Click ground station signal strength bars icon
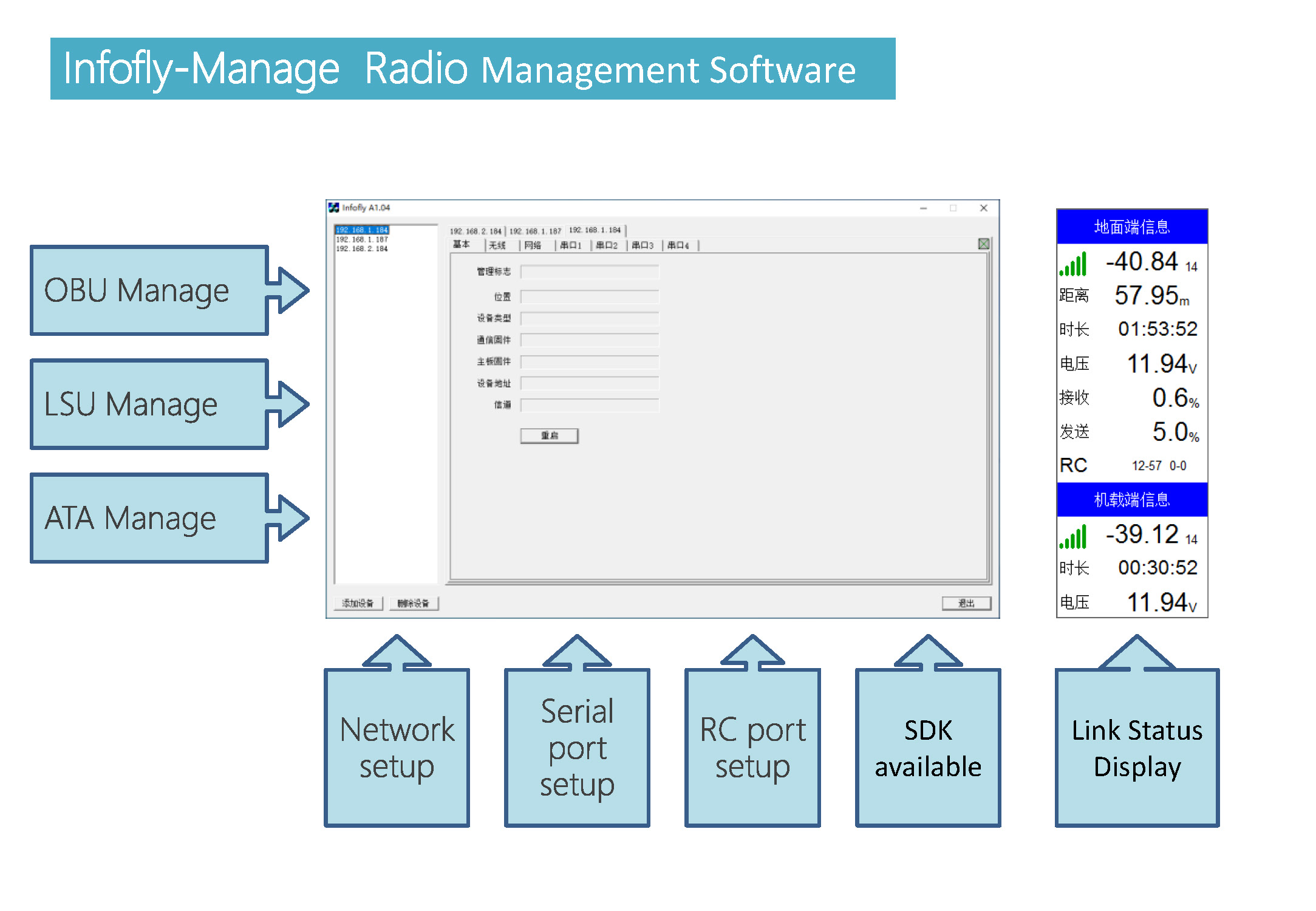Image resolution: width=1316 pixels, height=911 pixels. click(1073, 264)
